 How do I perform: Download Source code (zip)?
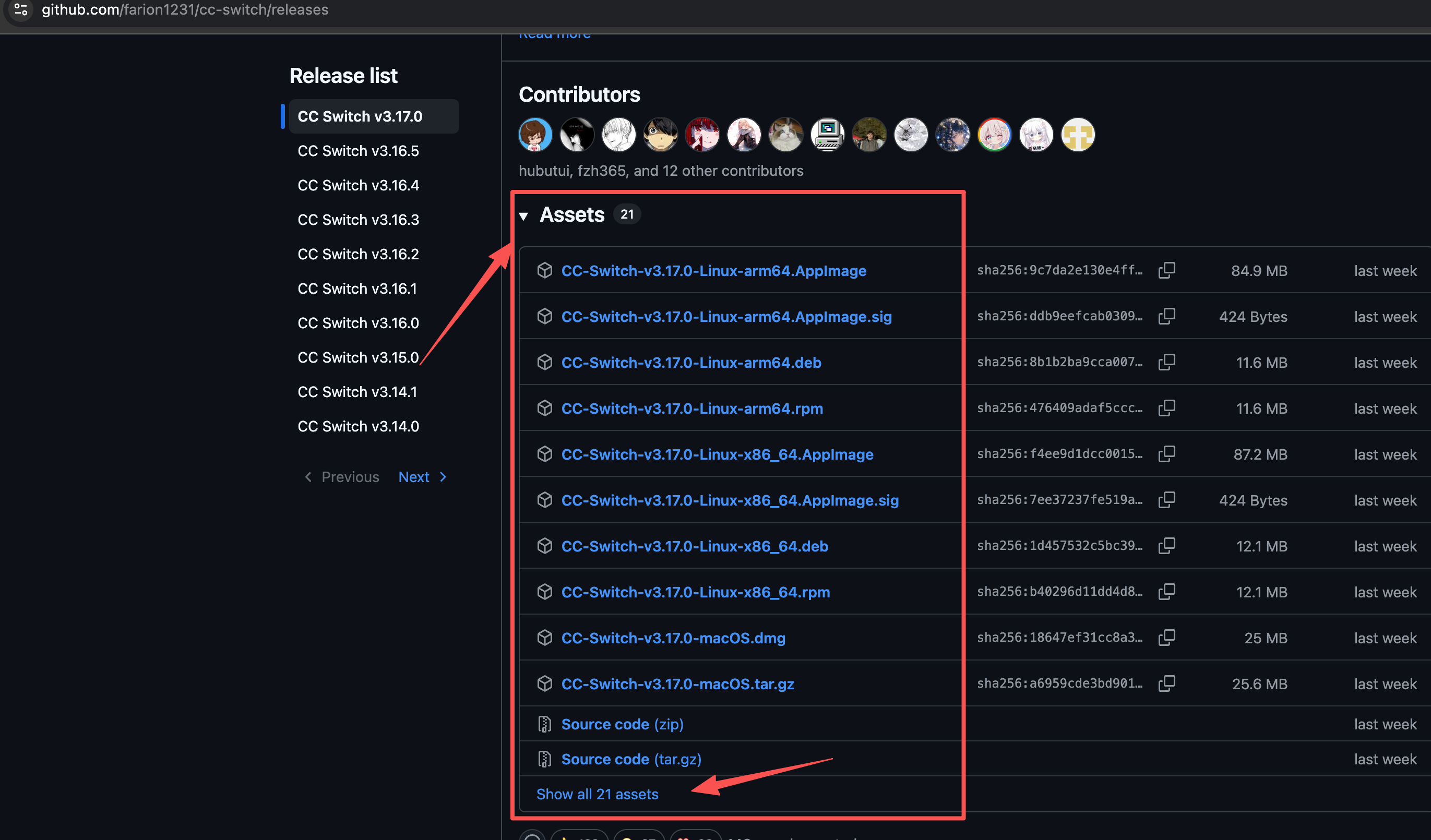pos(622,724)
